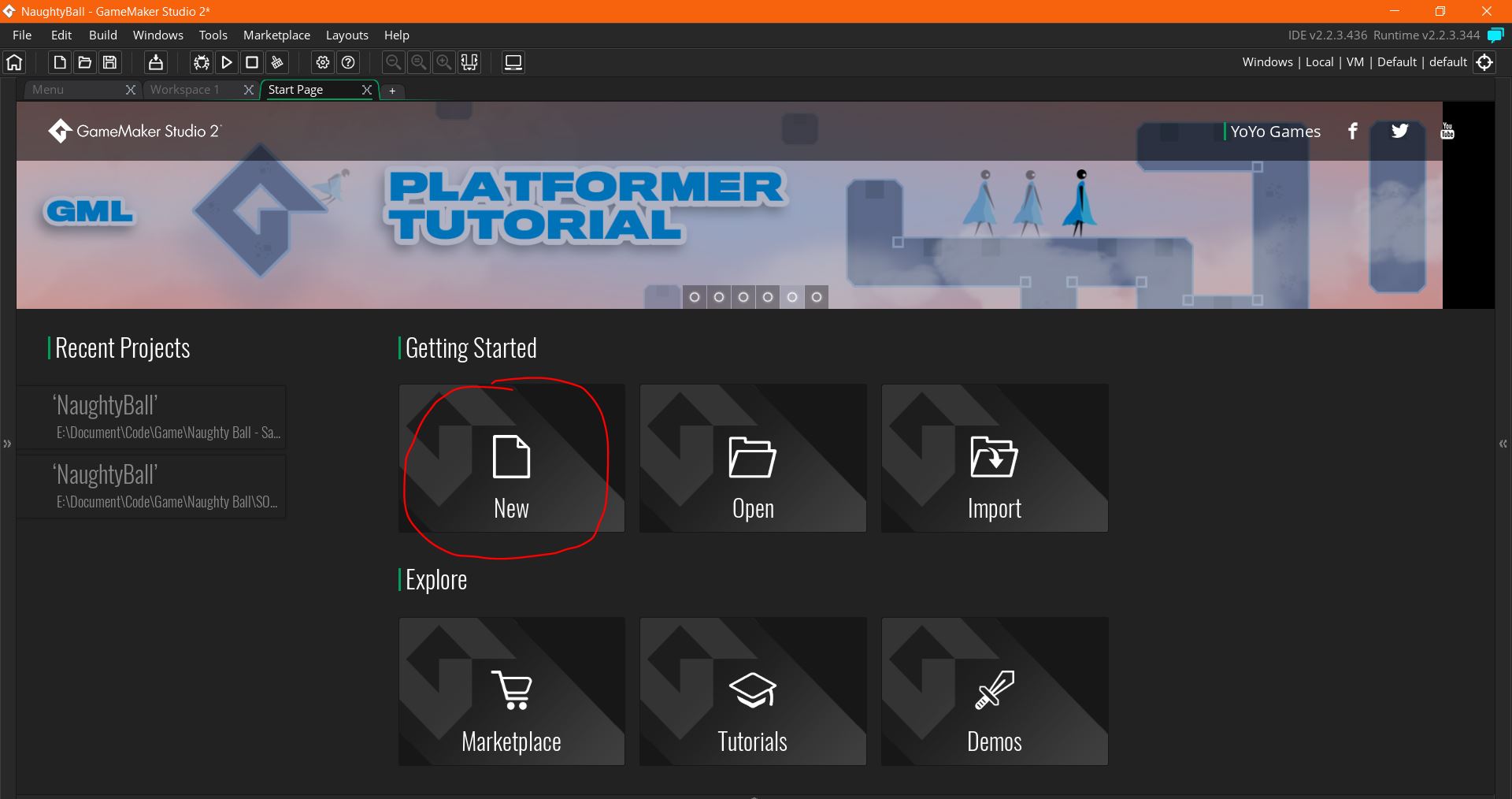The width and height of the screenshot is (1512, 799).
Task: Open the Build menu
Action: click(x=102, y=35)
